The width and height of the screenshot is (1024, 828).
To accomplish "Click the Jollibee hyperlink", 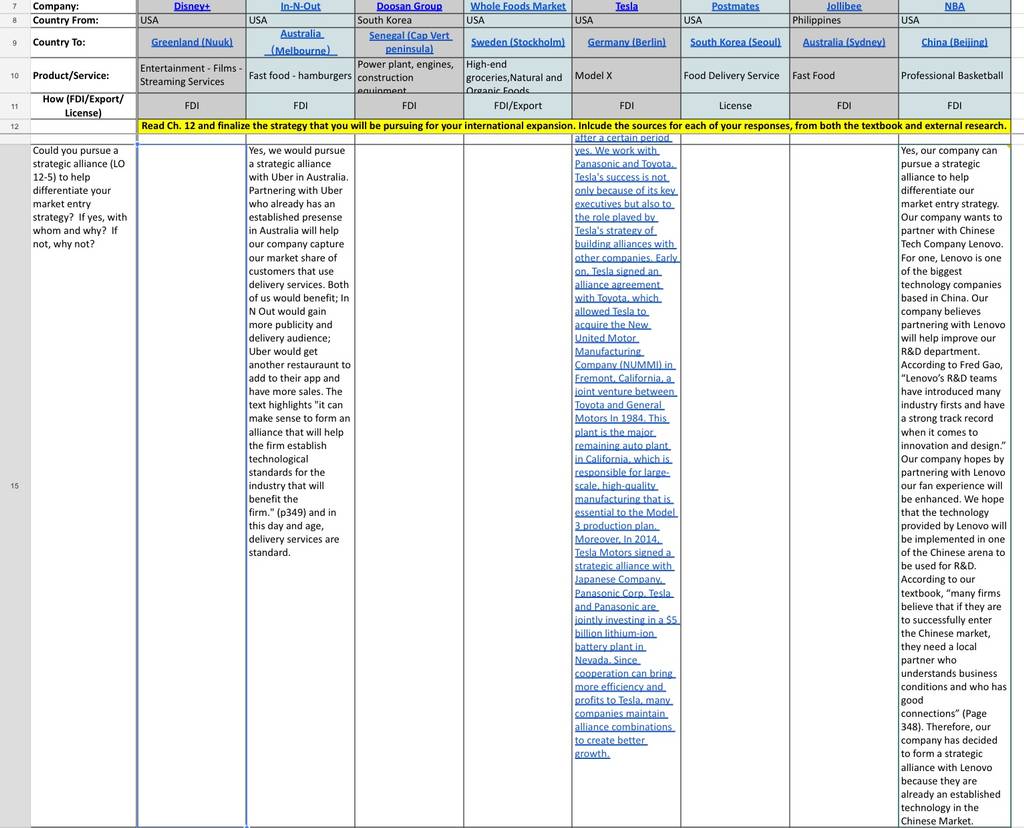I will coord(844,6).
